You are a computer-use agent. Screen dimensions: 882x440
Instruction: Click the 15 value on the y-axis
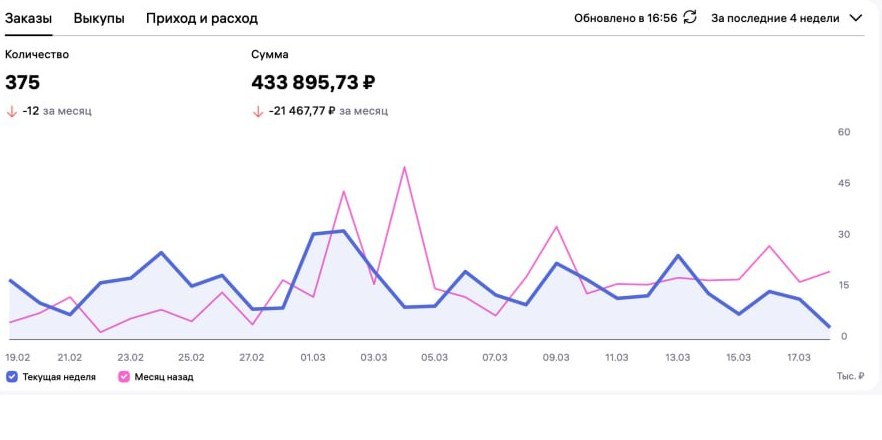(x=844, y=285)
